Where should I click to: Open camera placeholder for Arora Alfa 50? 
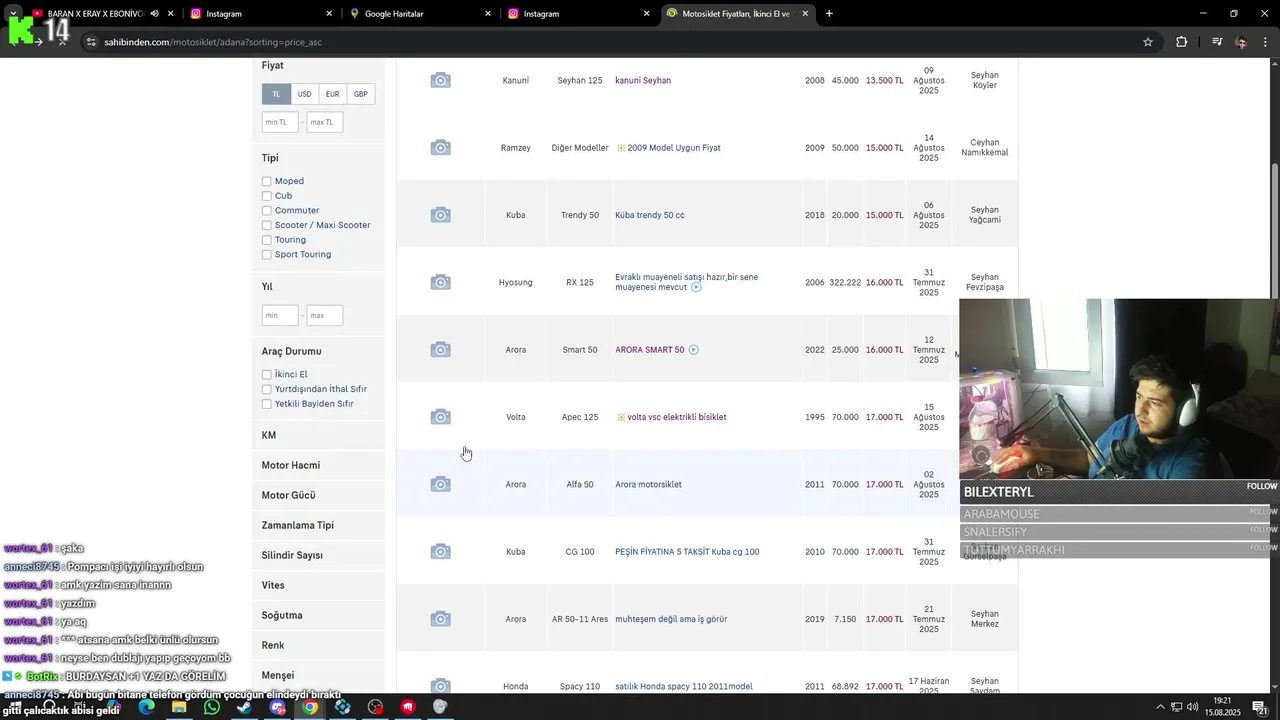[440, 484]
